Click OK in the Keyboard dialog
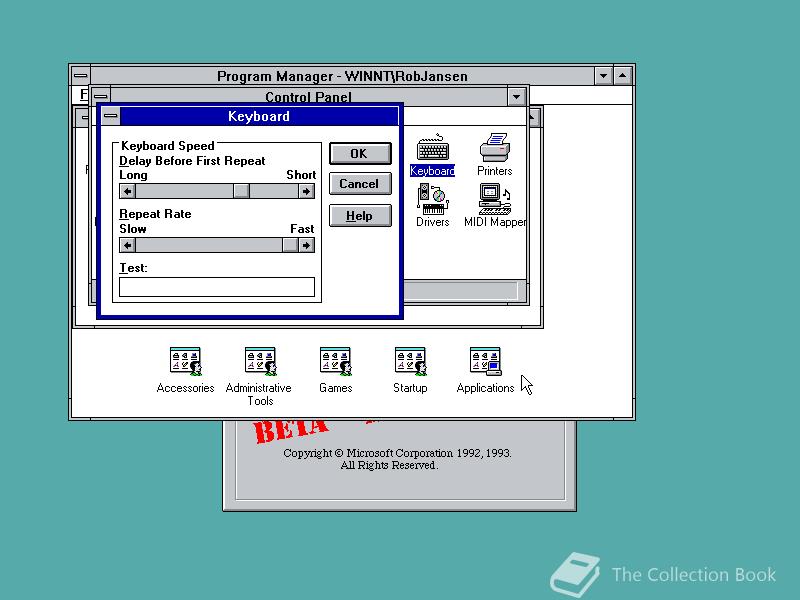This screenshot has width=800, height=600. point(360,154)
